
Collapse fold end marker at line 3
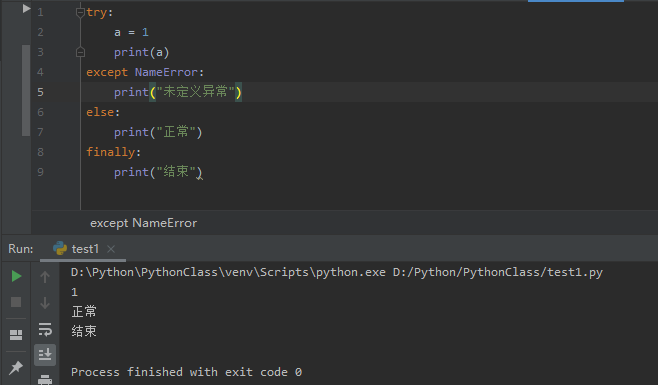tap(80, 52)
